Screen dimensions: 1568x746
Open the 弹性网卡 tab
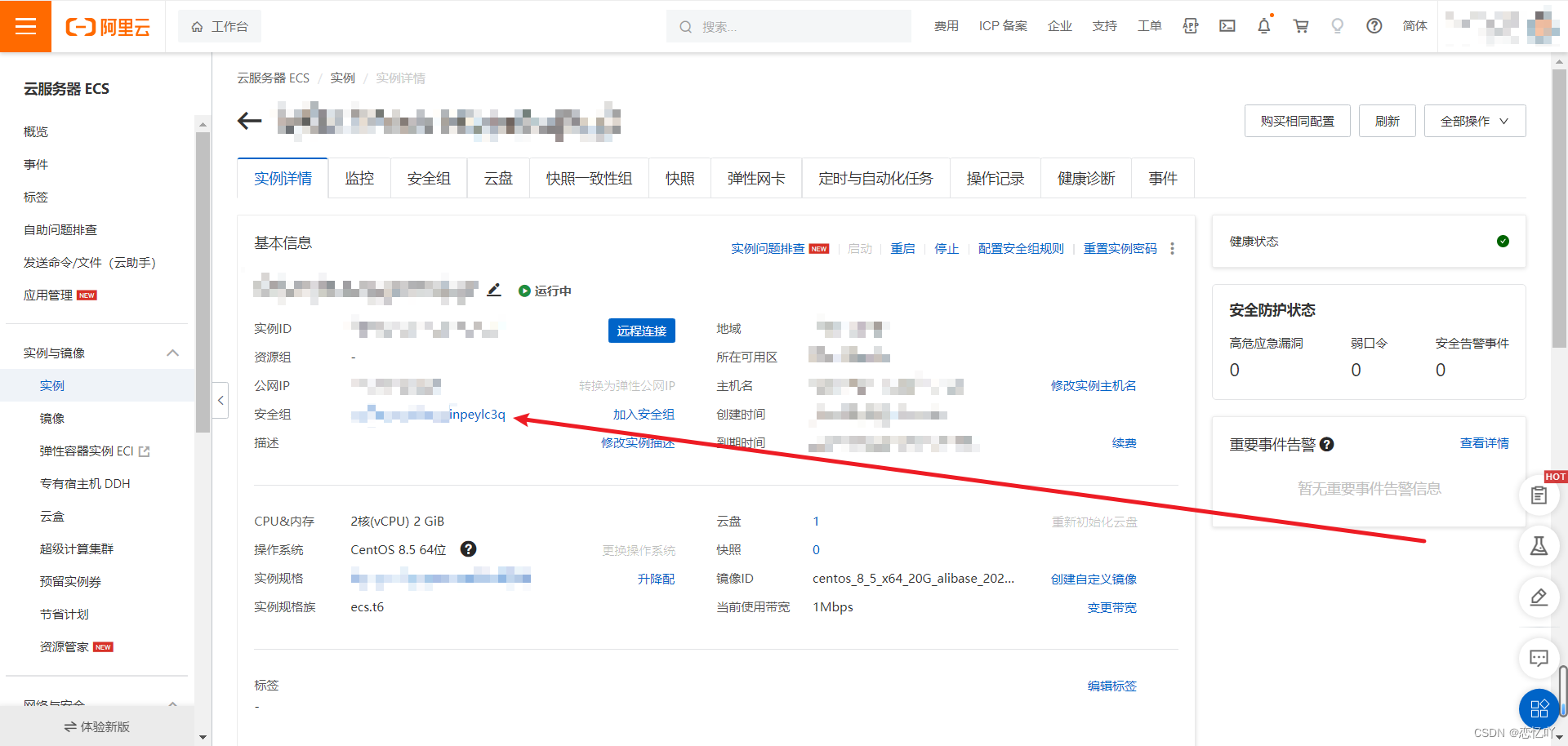click(x=756, y=178)
